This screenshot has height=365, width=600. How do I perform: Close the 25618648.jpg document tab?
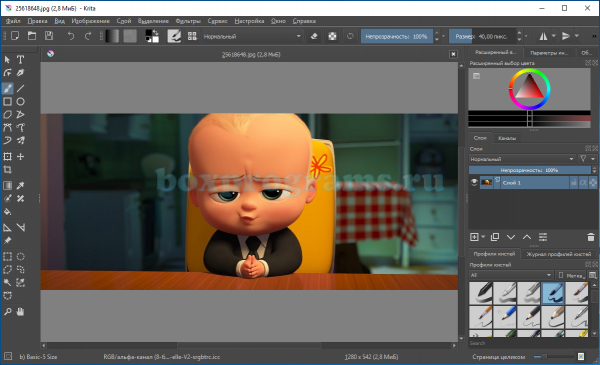point(453,54)
